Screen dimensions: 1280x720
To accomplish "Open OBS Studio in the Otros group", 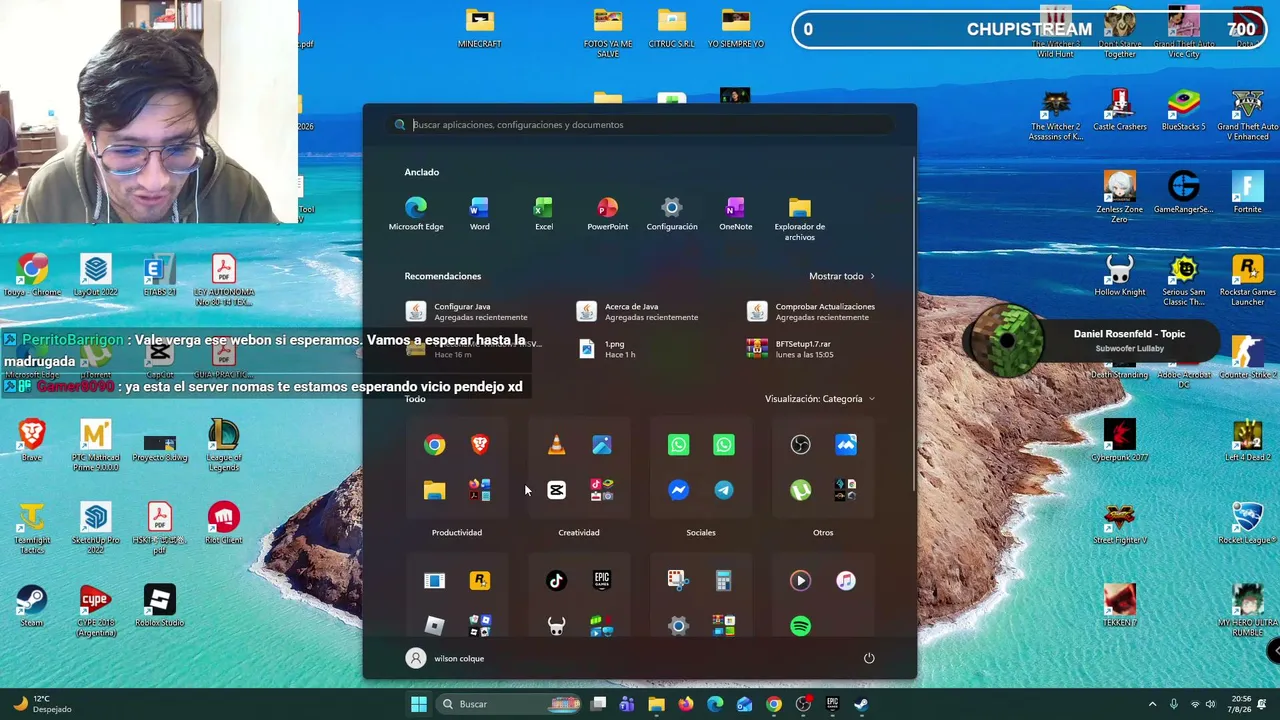I will click(800, 445).
